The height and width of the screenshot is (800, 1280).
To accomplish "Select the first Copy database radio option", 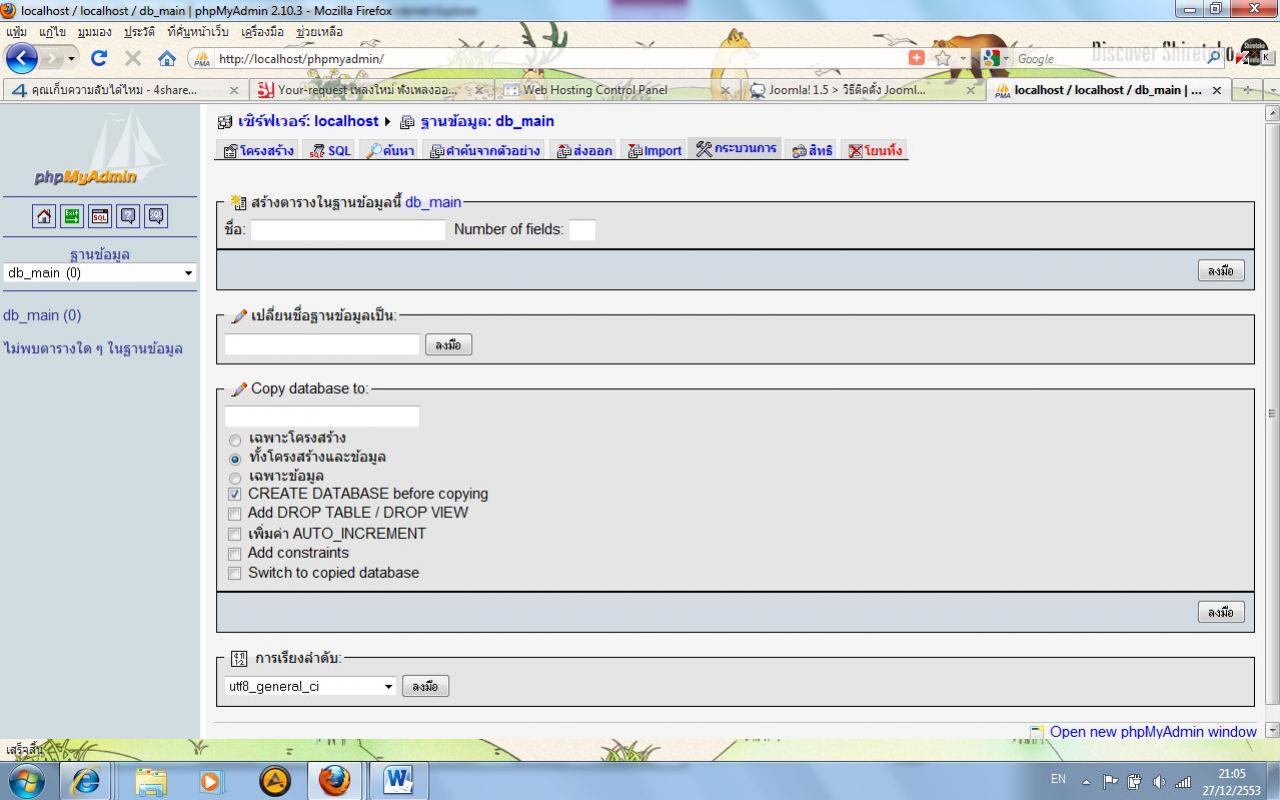I will pos(235,440).
